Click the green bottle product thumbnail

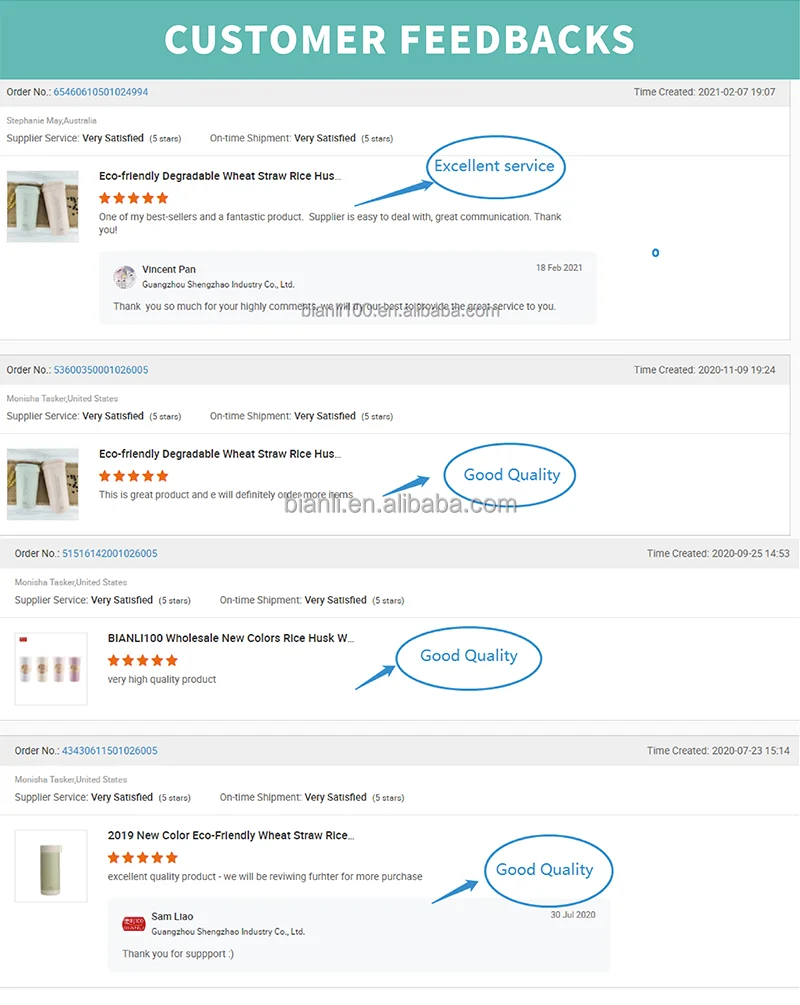[45, 866]
